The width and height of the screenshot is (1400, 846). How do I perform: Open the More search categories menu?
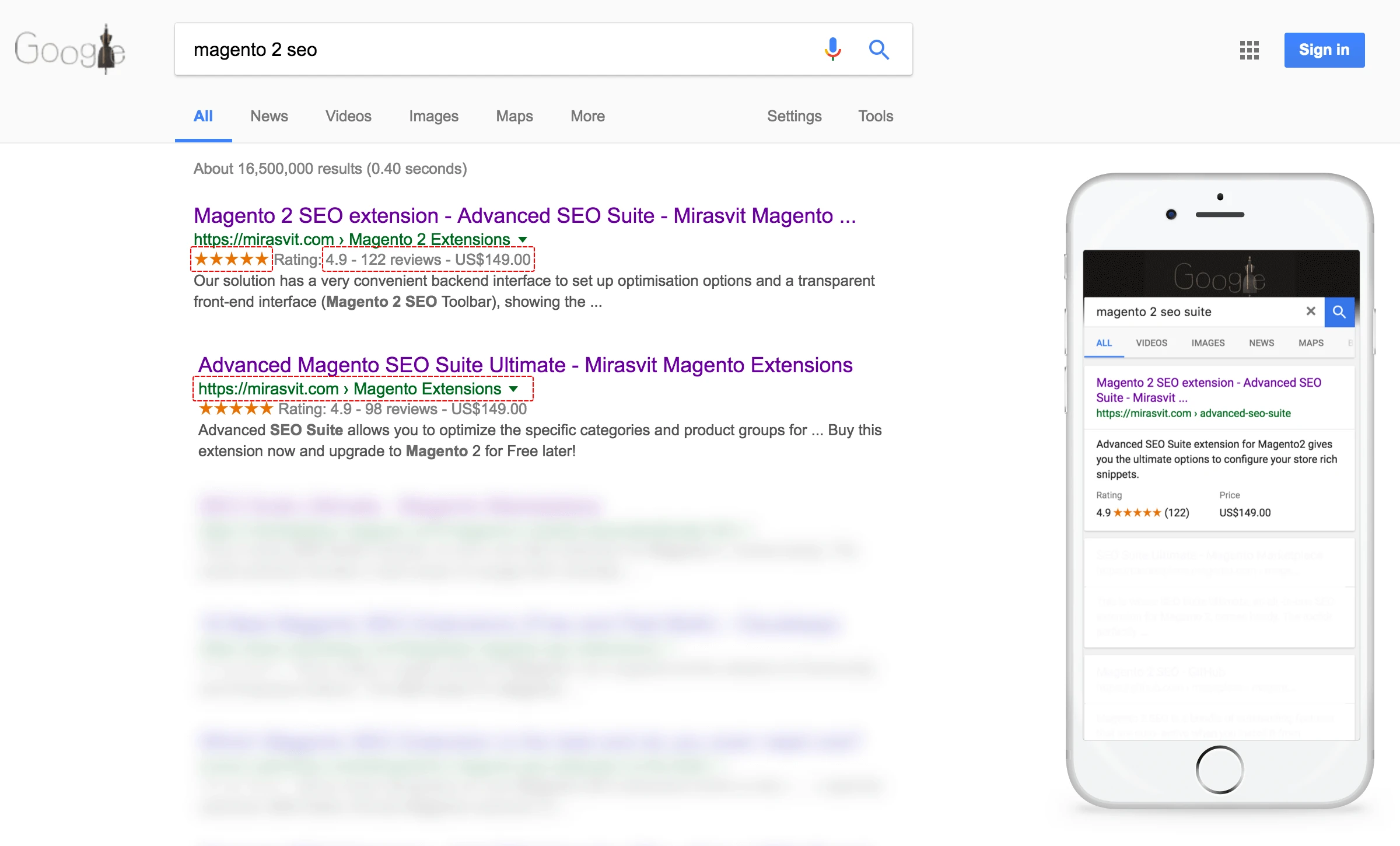pos(587,116)
